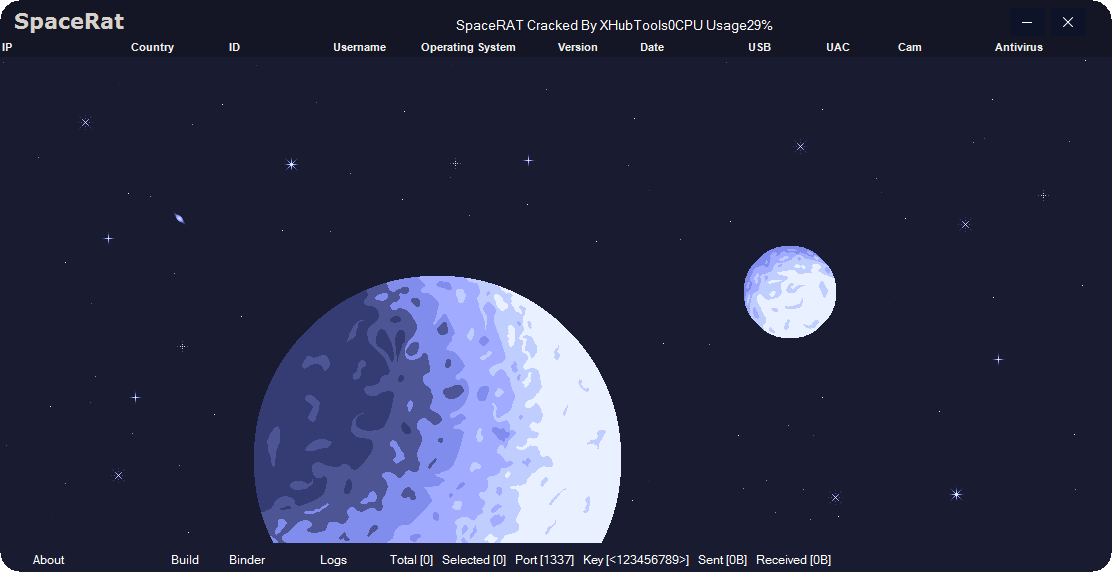
Task: Click the Username column header
Action: point(359,47)
